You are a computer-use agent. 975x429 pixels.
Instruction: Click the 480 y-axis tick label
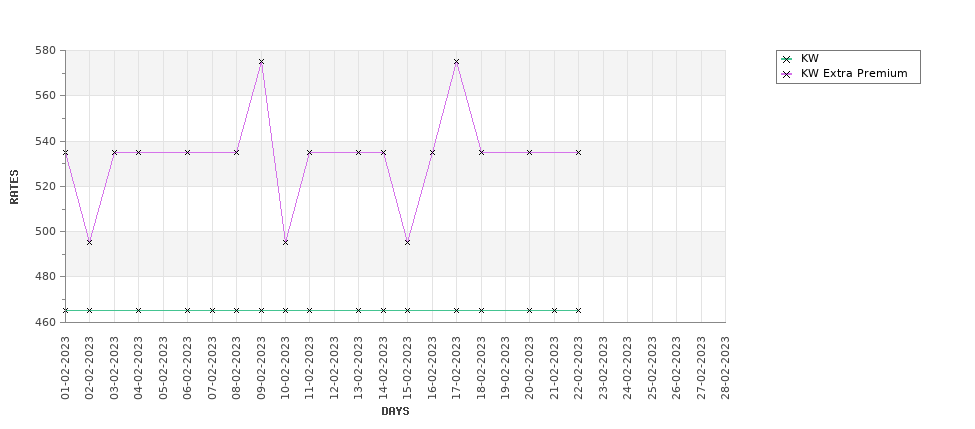[x=47, y=277]
